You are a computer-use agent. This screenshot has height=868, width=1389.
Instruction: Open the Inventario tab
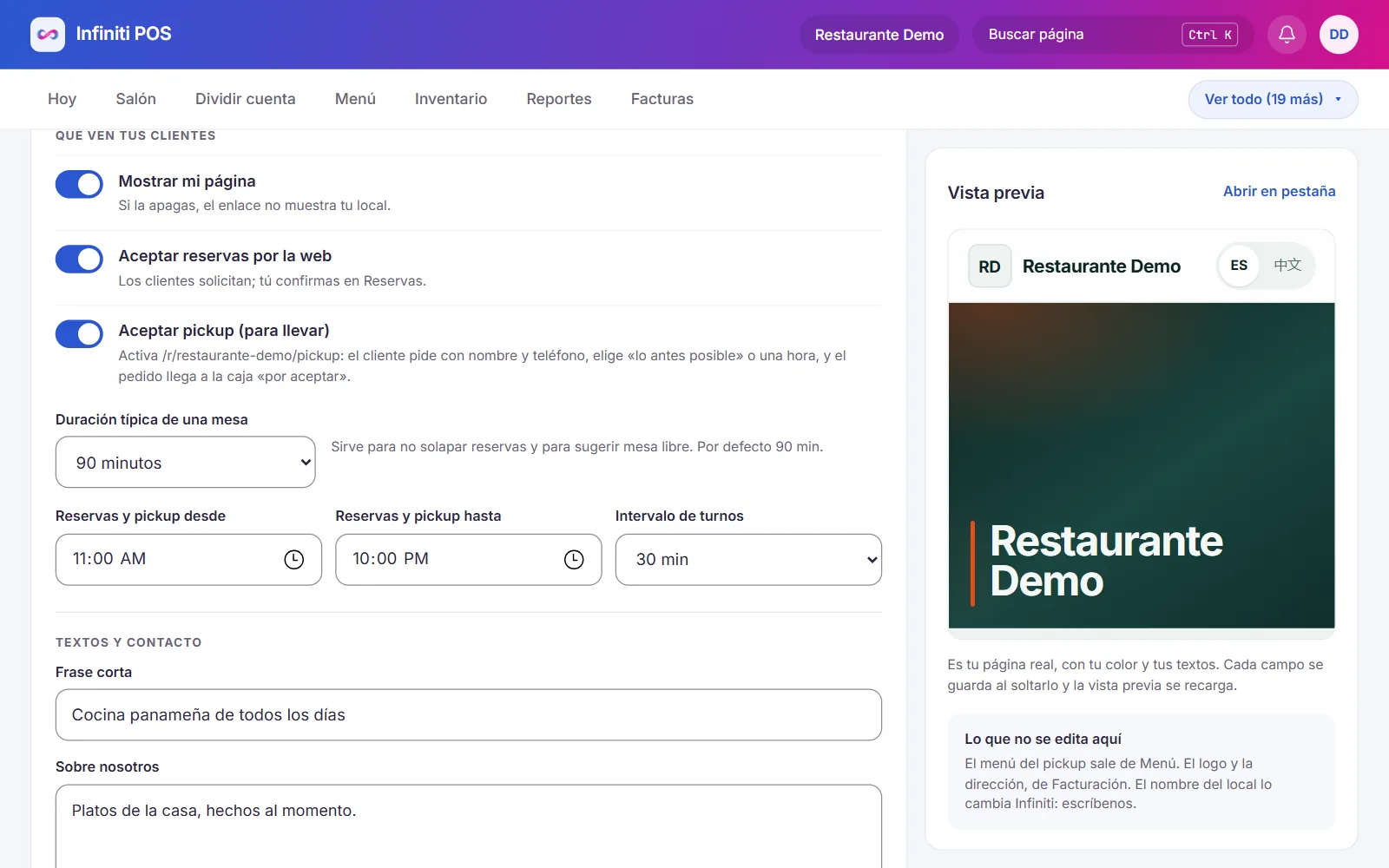pos(451,99)
